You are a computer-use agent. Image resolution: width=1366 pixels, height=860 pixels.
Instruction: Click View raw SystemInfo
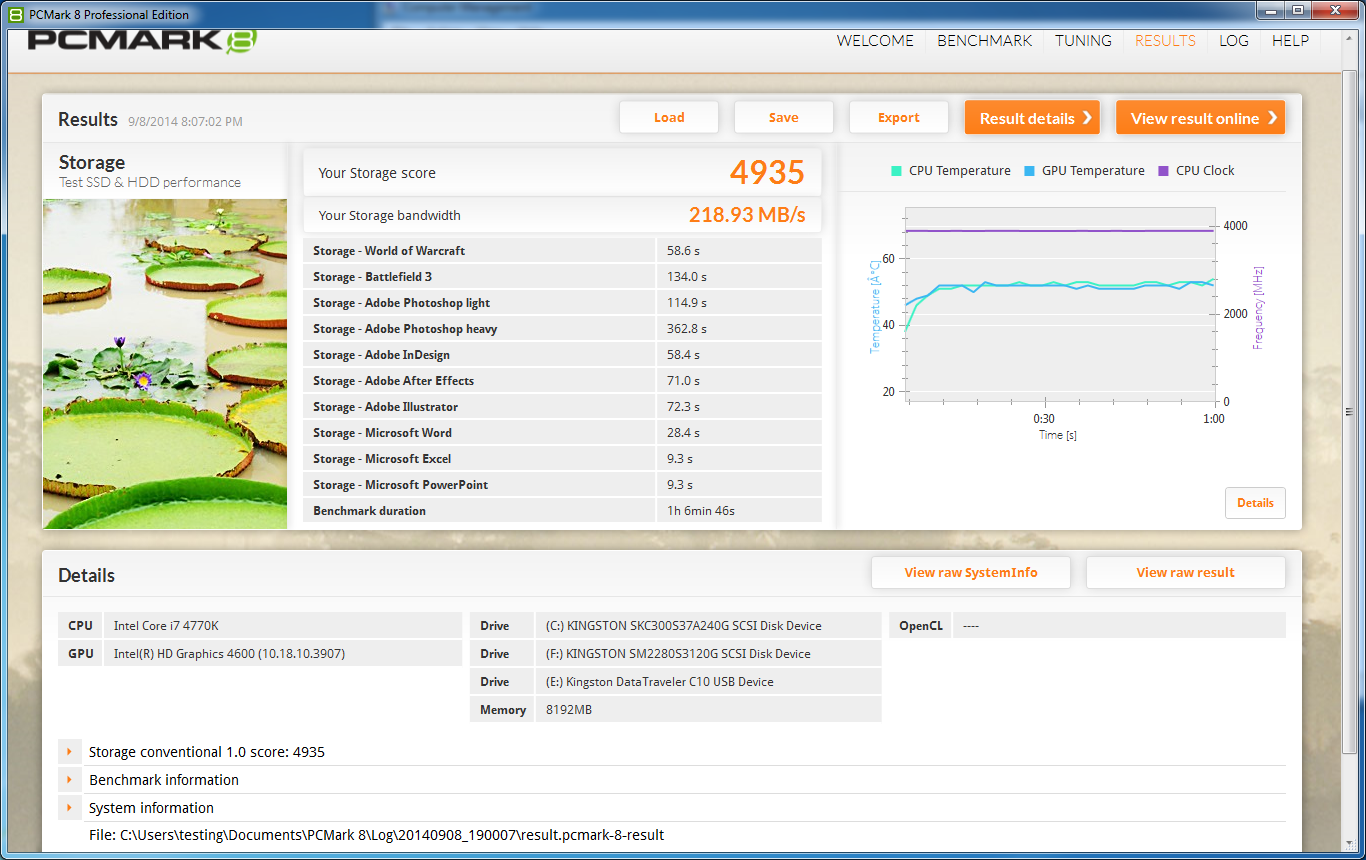click(x=971, y=573)
